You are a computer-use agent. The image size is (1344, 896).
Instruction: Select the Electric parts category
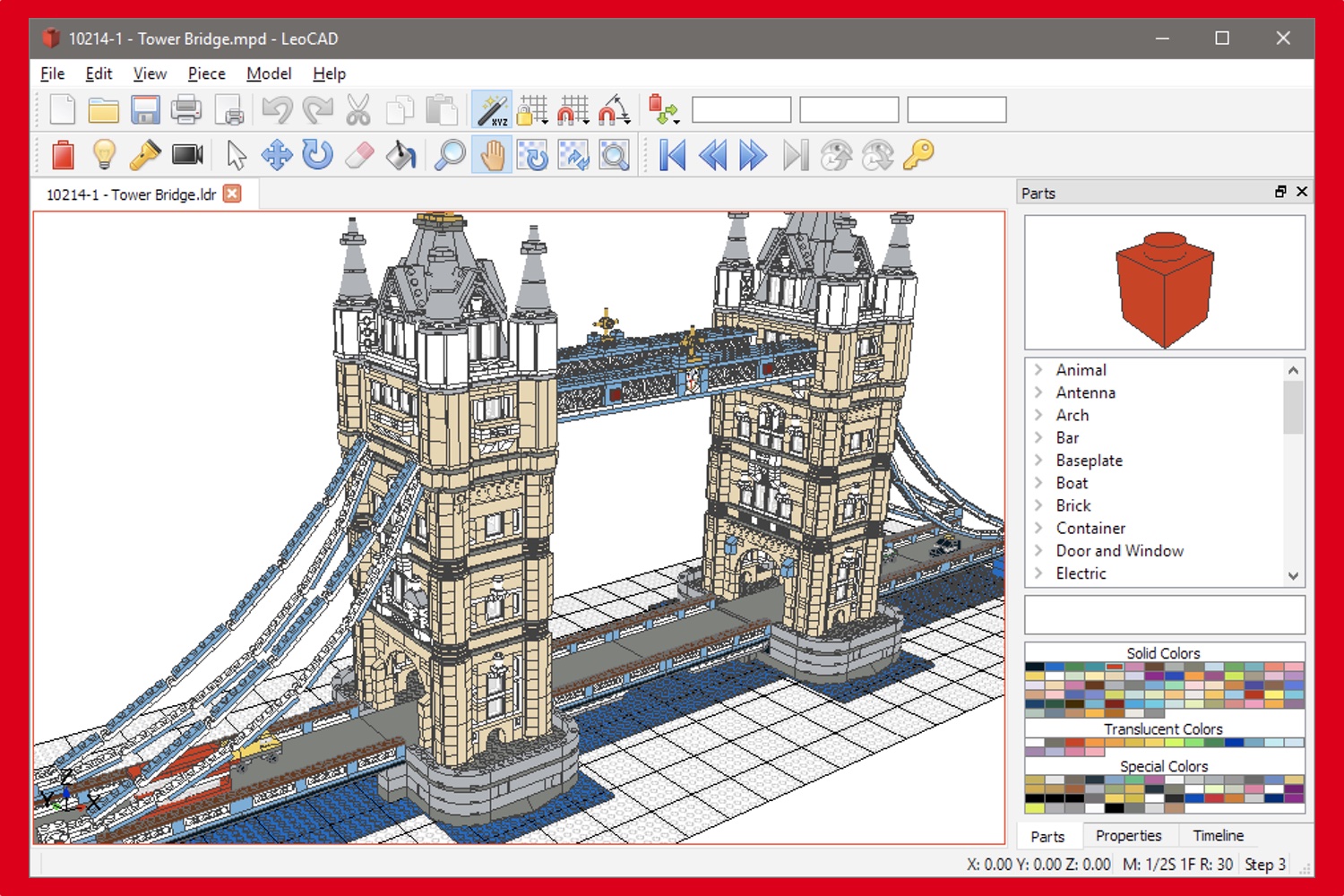click(x=1081, y=573)
